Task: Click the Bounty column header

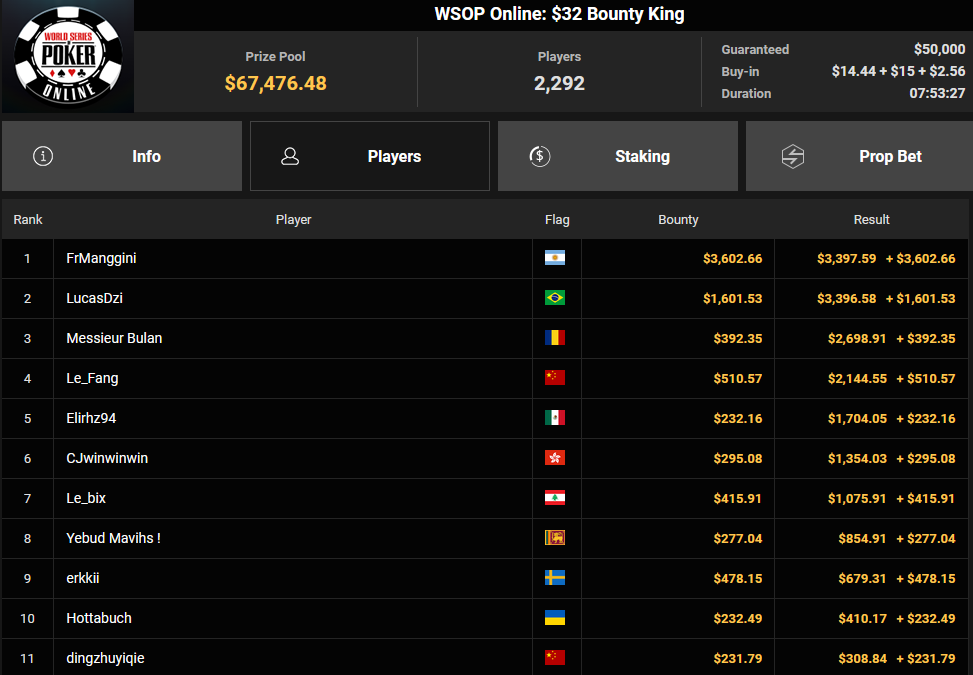Action: pyautogui.click(x=678, y=220)
